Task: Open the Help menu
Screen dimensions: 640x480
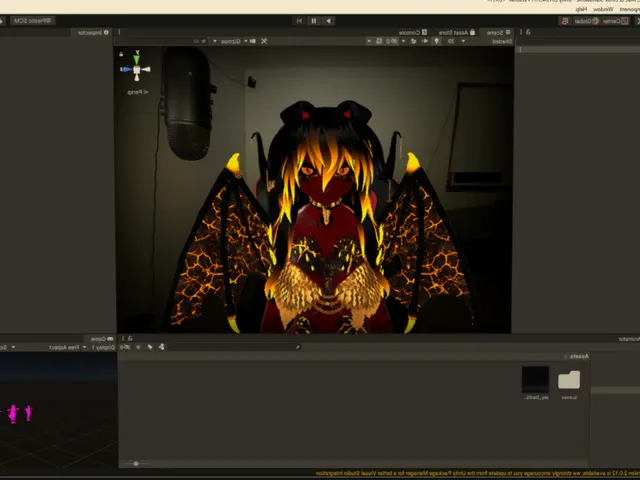Action: click(x=581, y=9)
